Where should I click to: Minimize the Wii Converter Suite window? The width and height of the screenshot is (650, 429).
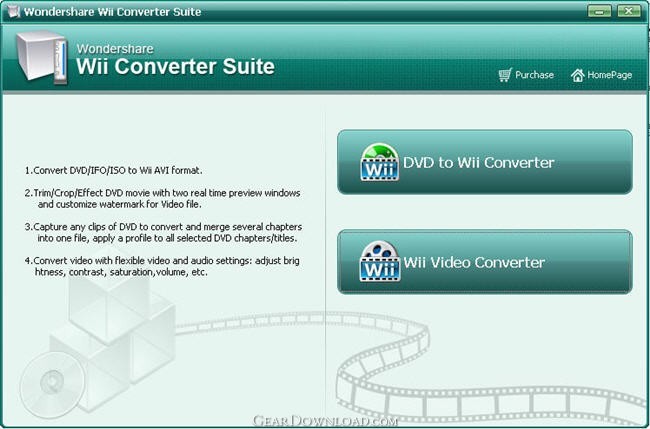599,11
